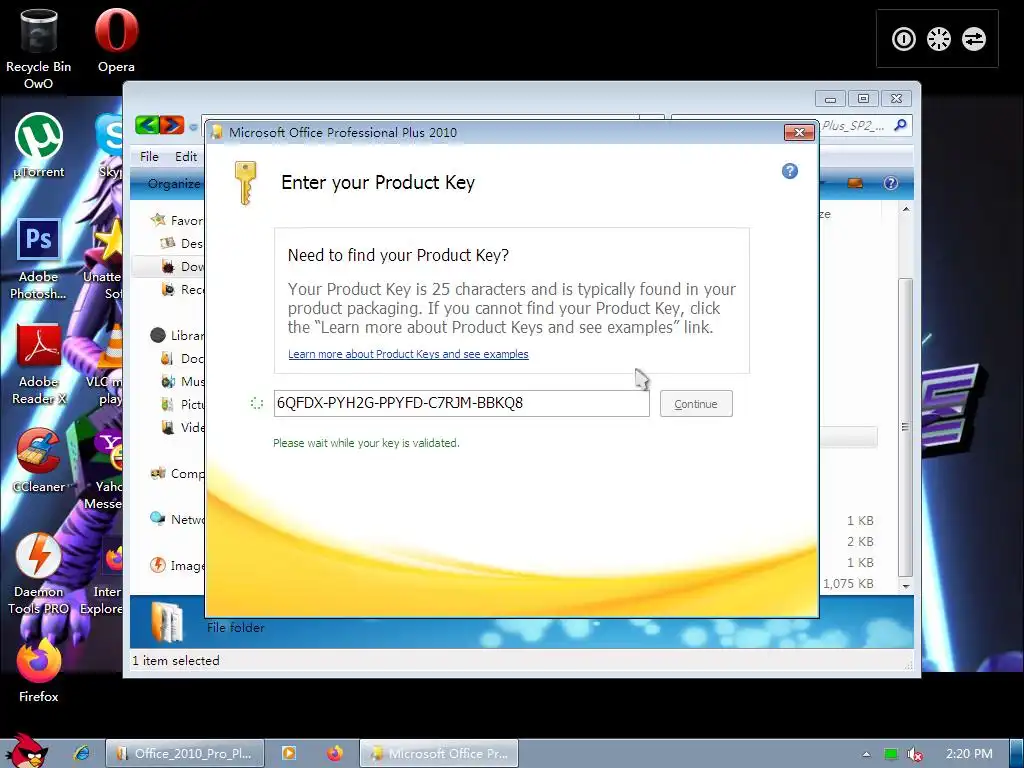Click the swap arrows icon in the top-right widget
Screen dimensions: 1024x768
pyautogui.click(x=973, y=39)
